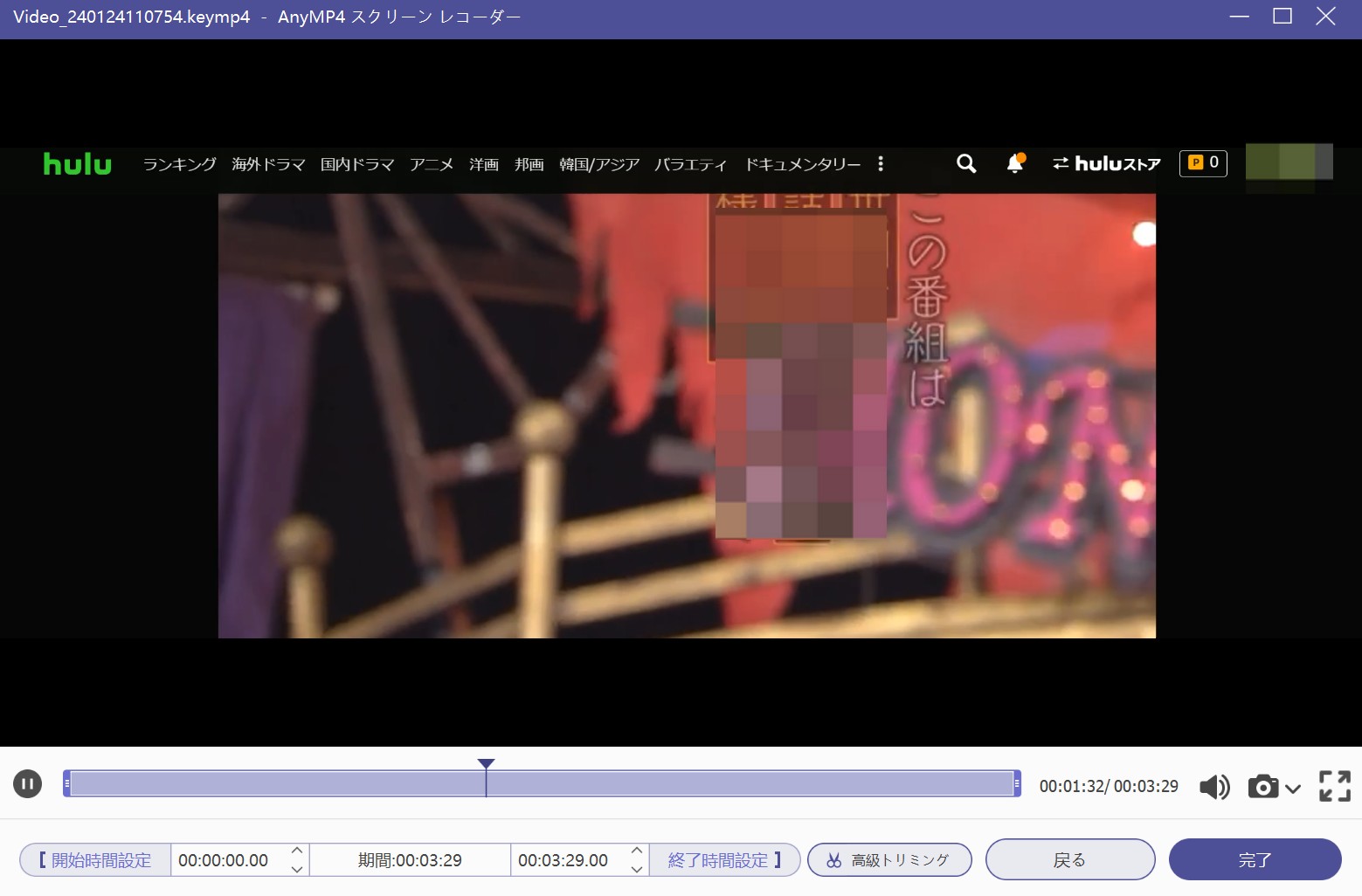
Task: Decrease end time with down arrow
Action: tap(637, 870)
